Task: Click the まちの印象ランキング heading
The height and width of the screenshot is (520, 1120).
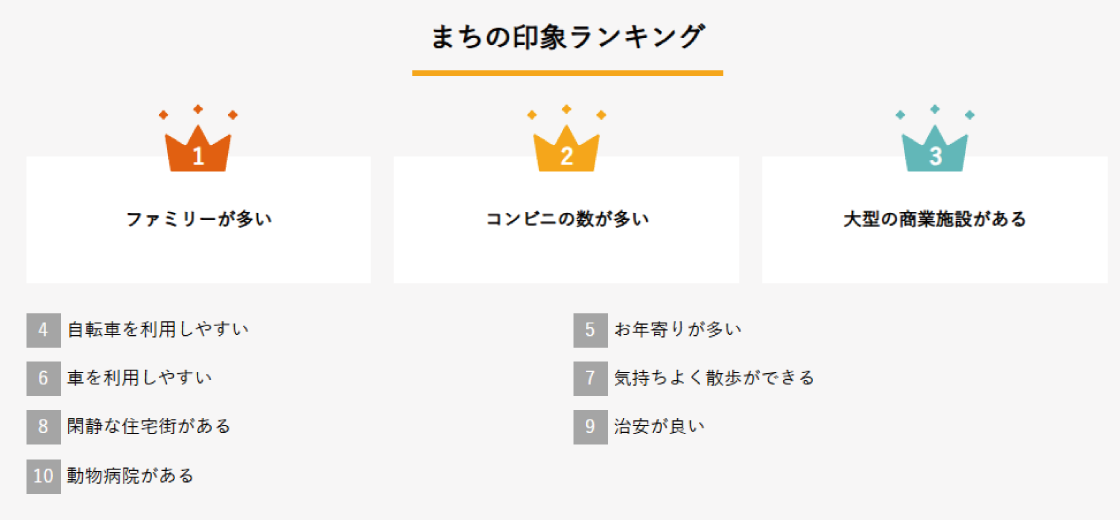Action: [x=567, y=38]
